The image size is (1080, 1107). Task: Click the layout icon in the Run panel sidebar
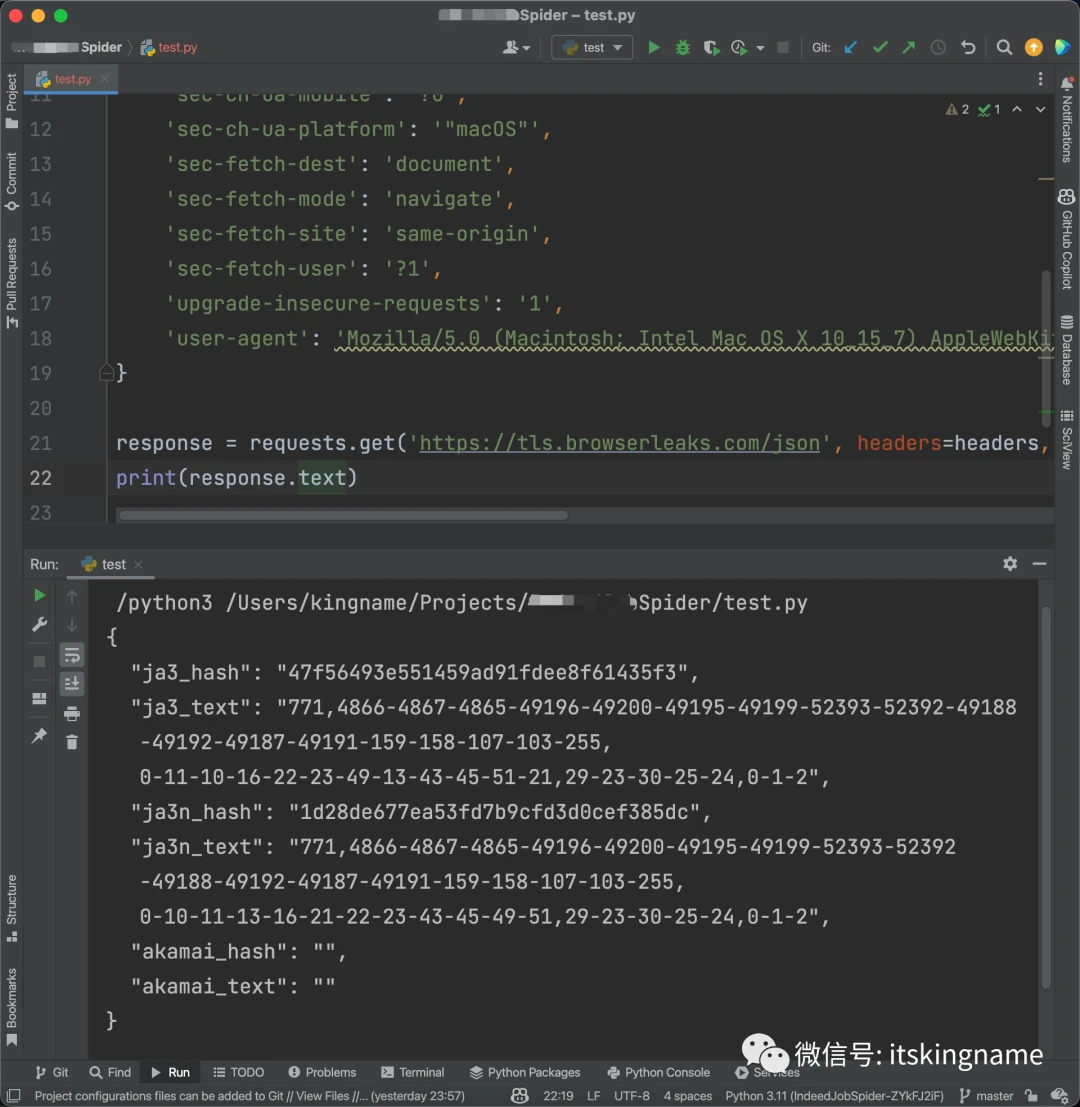click(x=40, y=698)
